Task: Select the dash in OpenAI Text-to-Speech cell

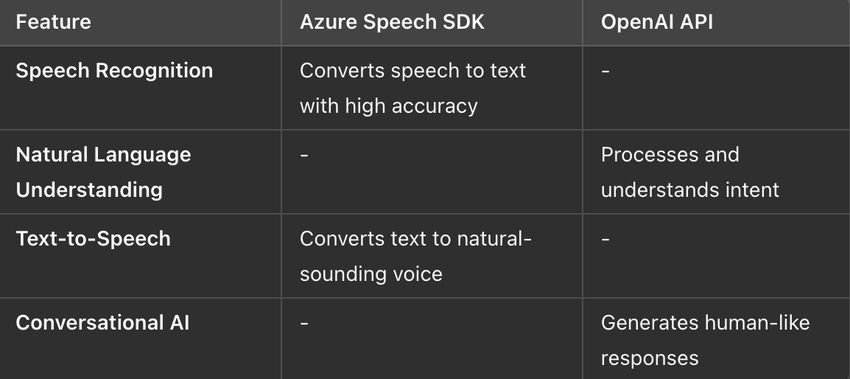Action: click(x=605, y=239)
